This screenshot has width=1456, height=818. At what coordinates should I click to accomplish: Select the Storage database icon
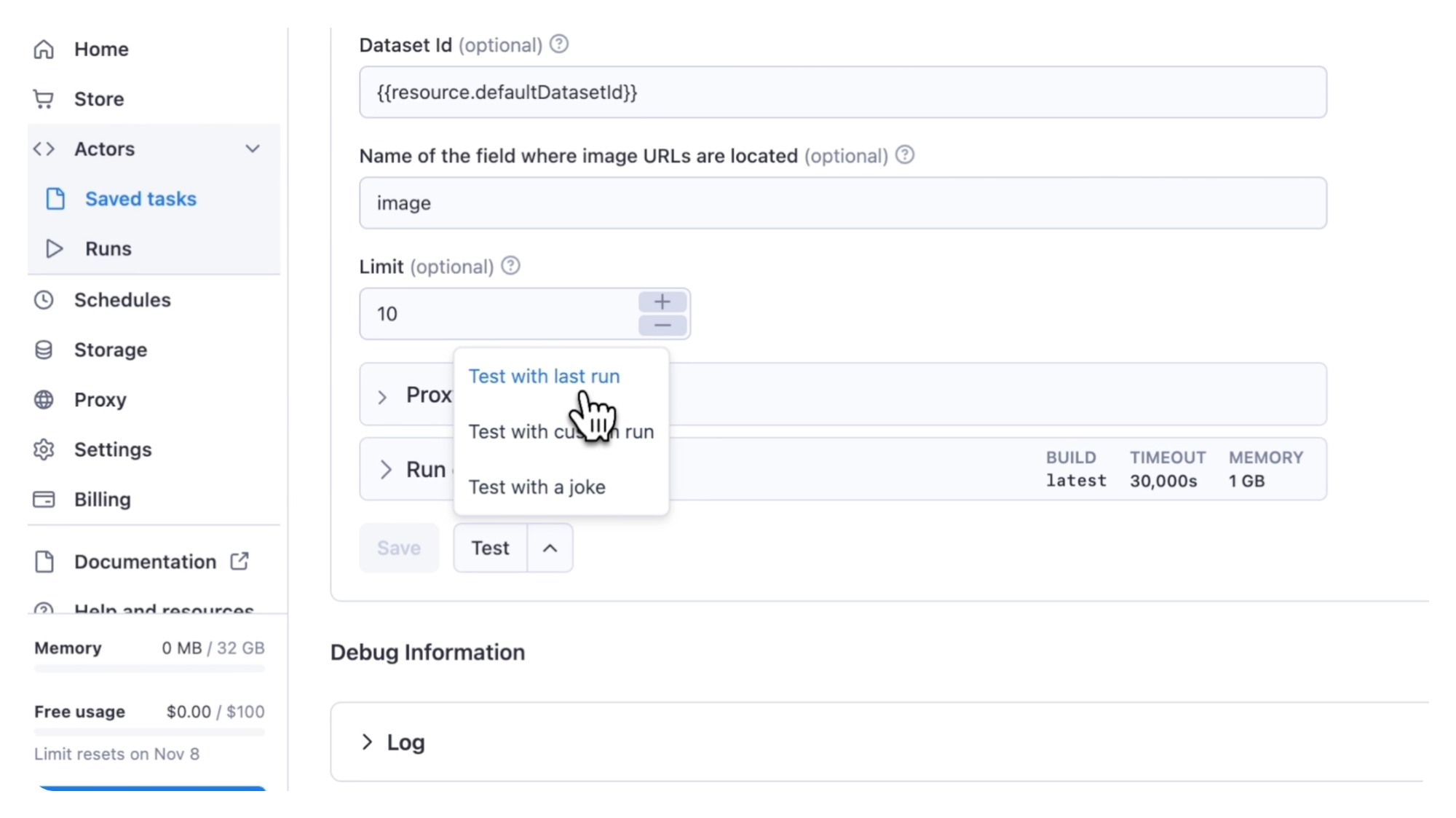pyautogui.click(x=44, y=350)
